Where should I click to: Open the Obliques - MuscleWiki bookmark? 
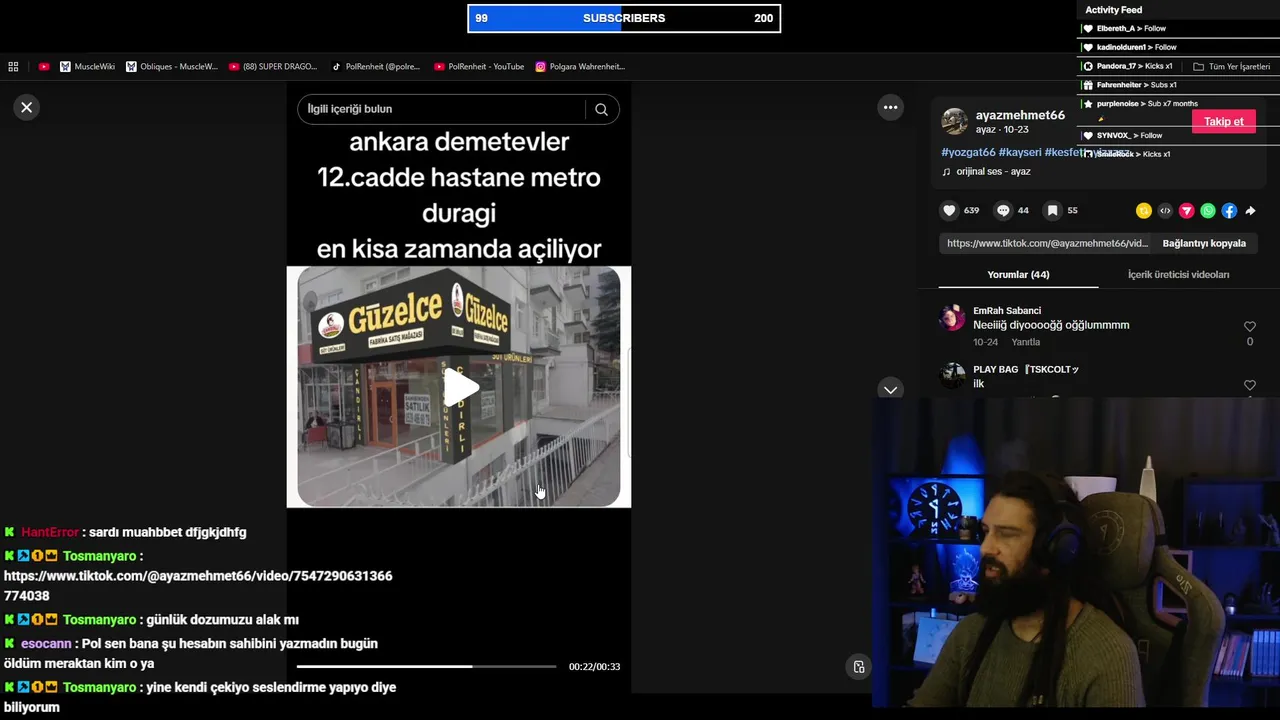pos(172,67)
